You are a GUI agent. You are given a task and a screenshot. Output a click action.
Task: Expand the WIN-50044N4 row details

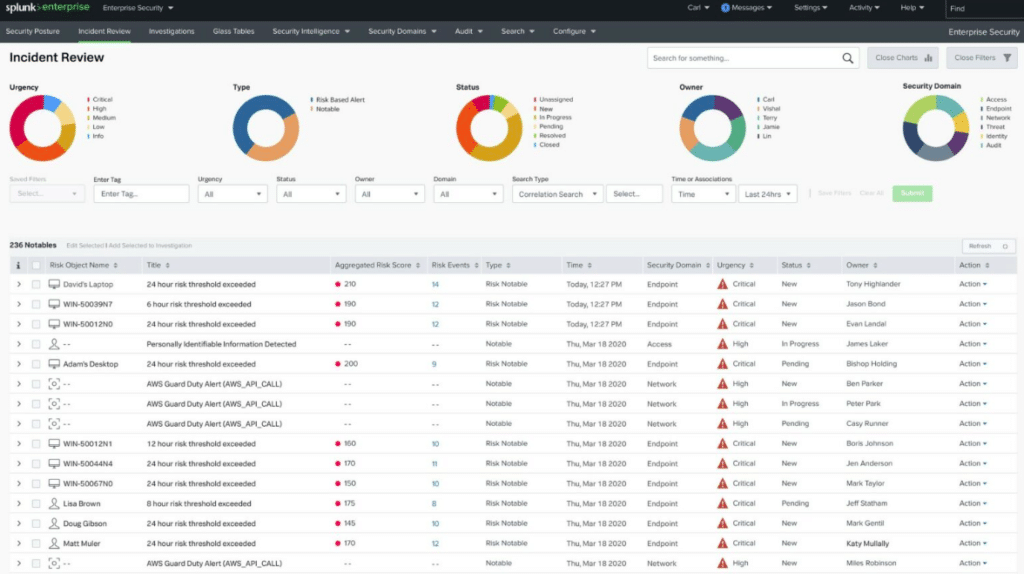click(19, 464)
